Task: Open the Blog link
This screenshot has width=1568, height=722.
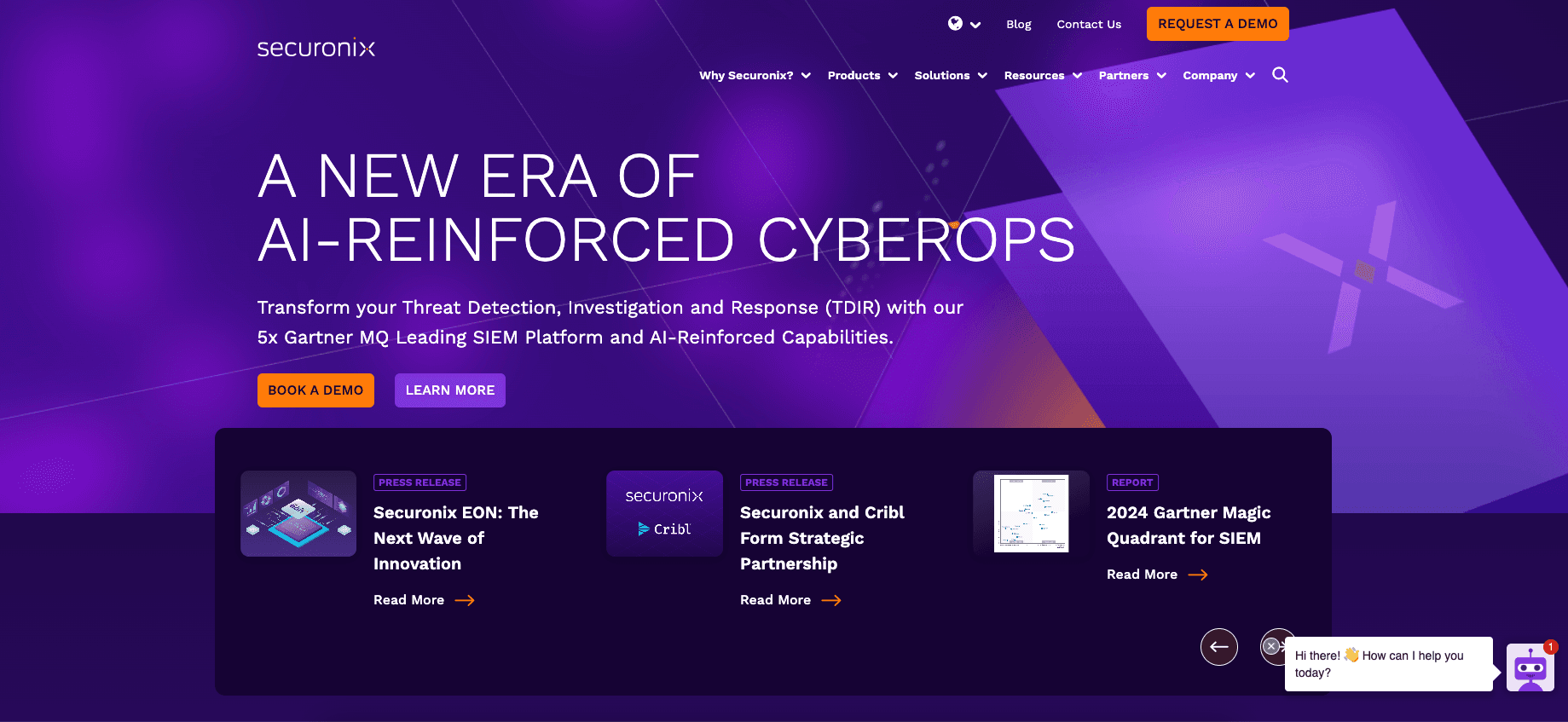Action: pos(1018,24)
